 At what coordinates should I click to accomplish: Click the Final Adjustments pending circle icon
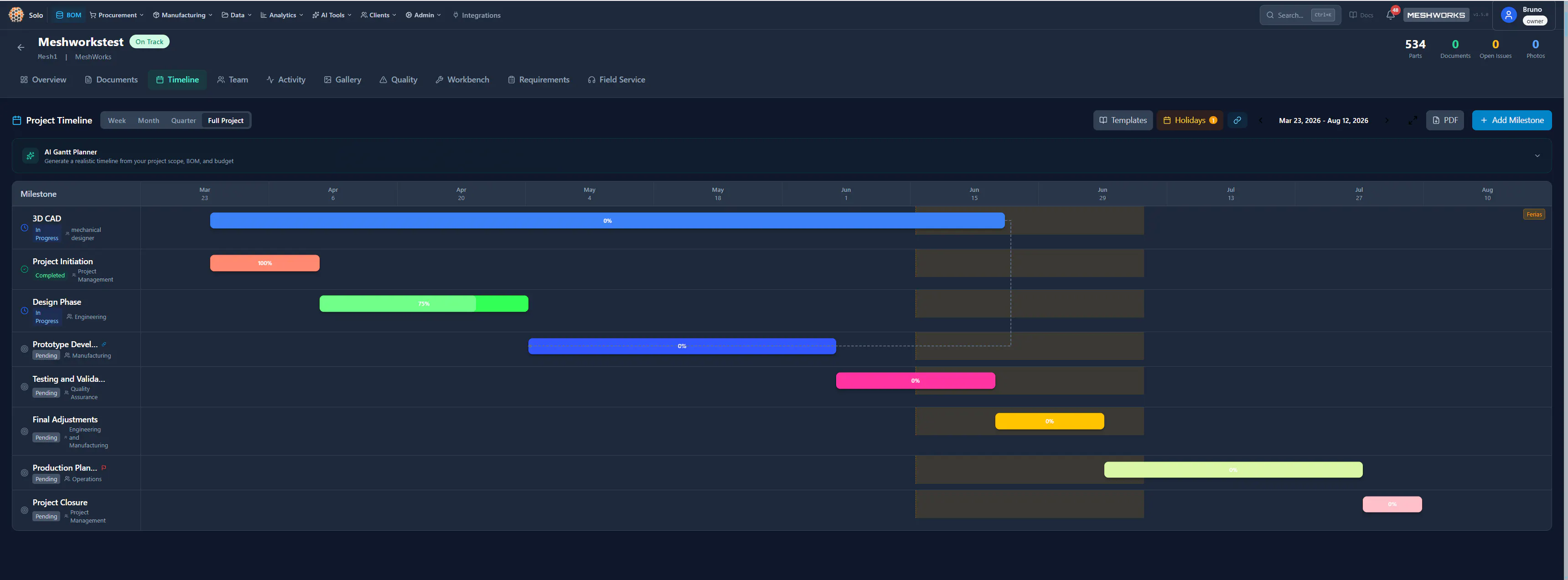(x=24, y=431)
